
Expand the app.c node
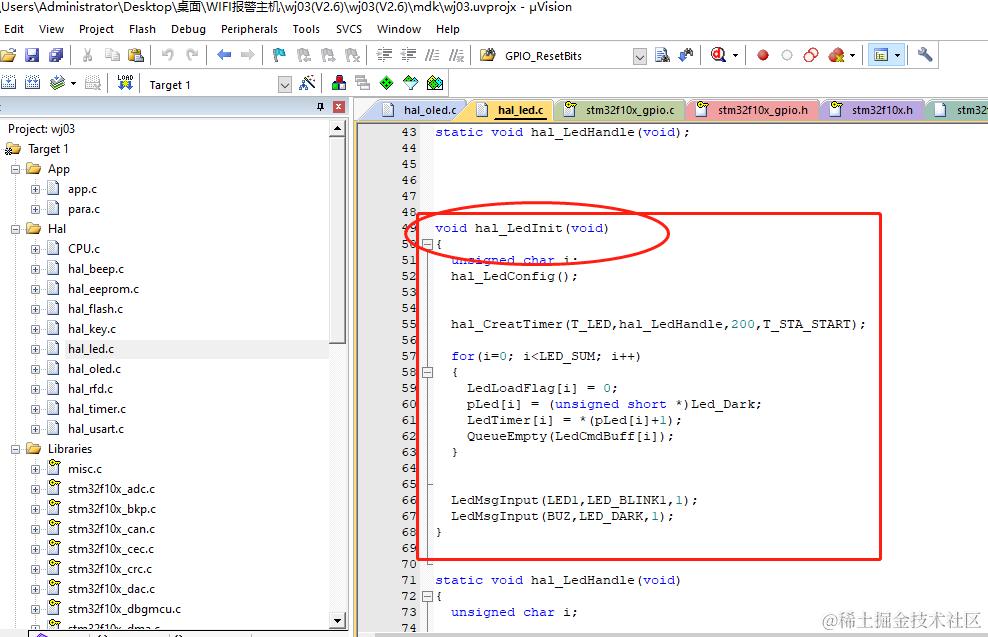pyautogui.click(x=35, y=189)
